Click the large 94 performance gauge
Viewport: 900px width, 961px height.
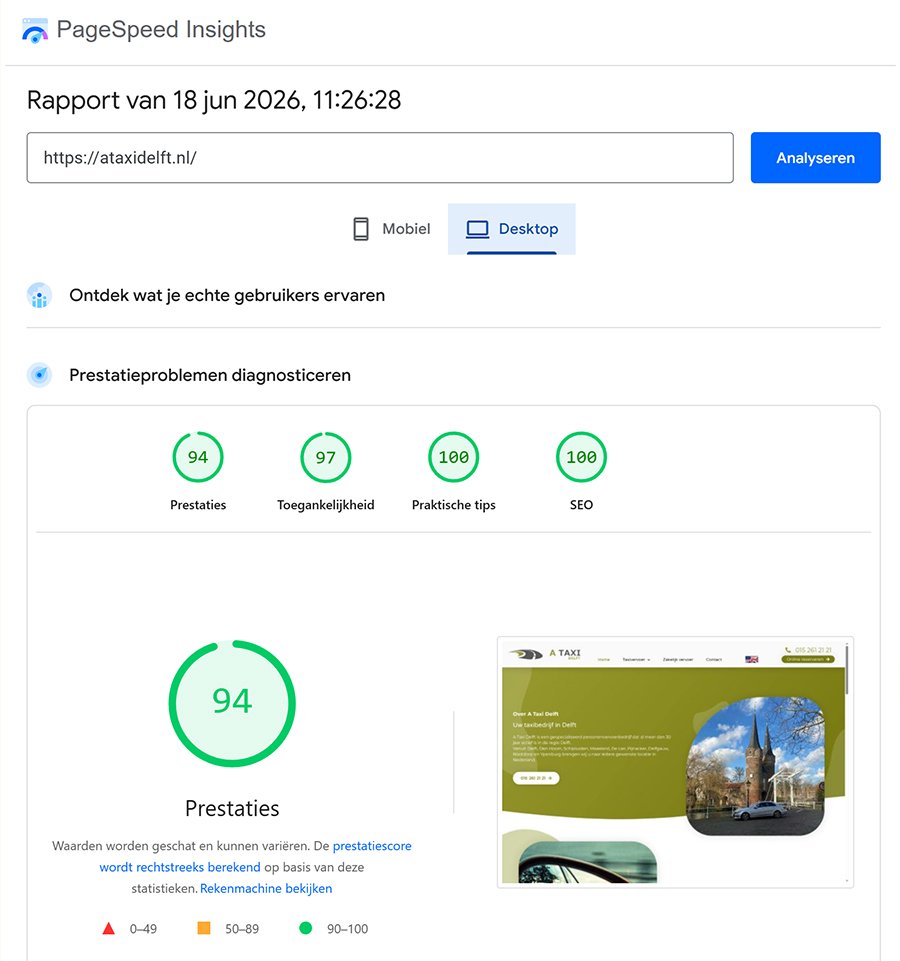pos(232,704)
